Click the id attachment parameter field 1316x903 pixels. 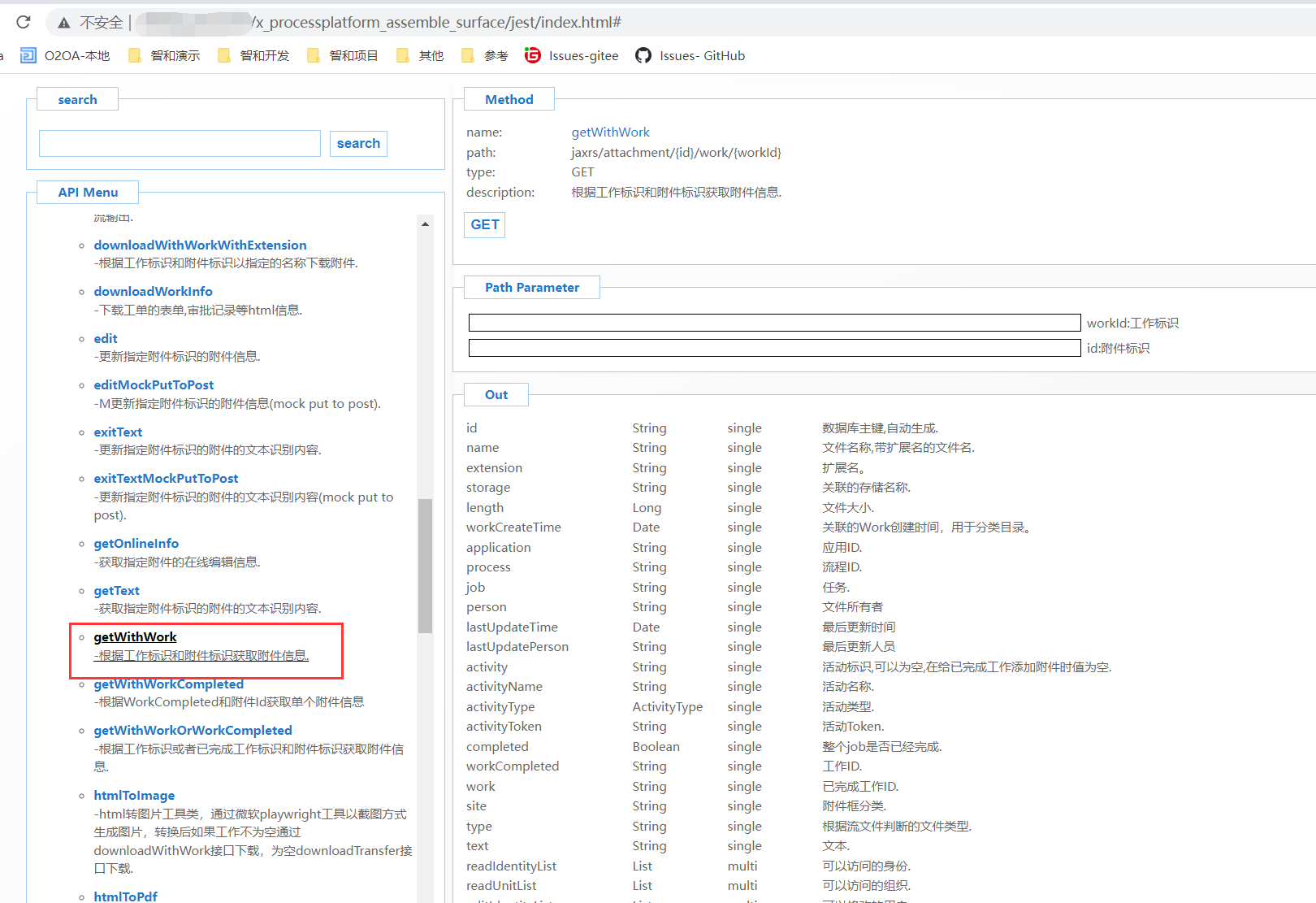click(x=773, y=348)
